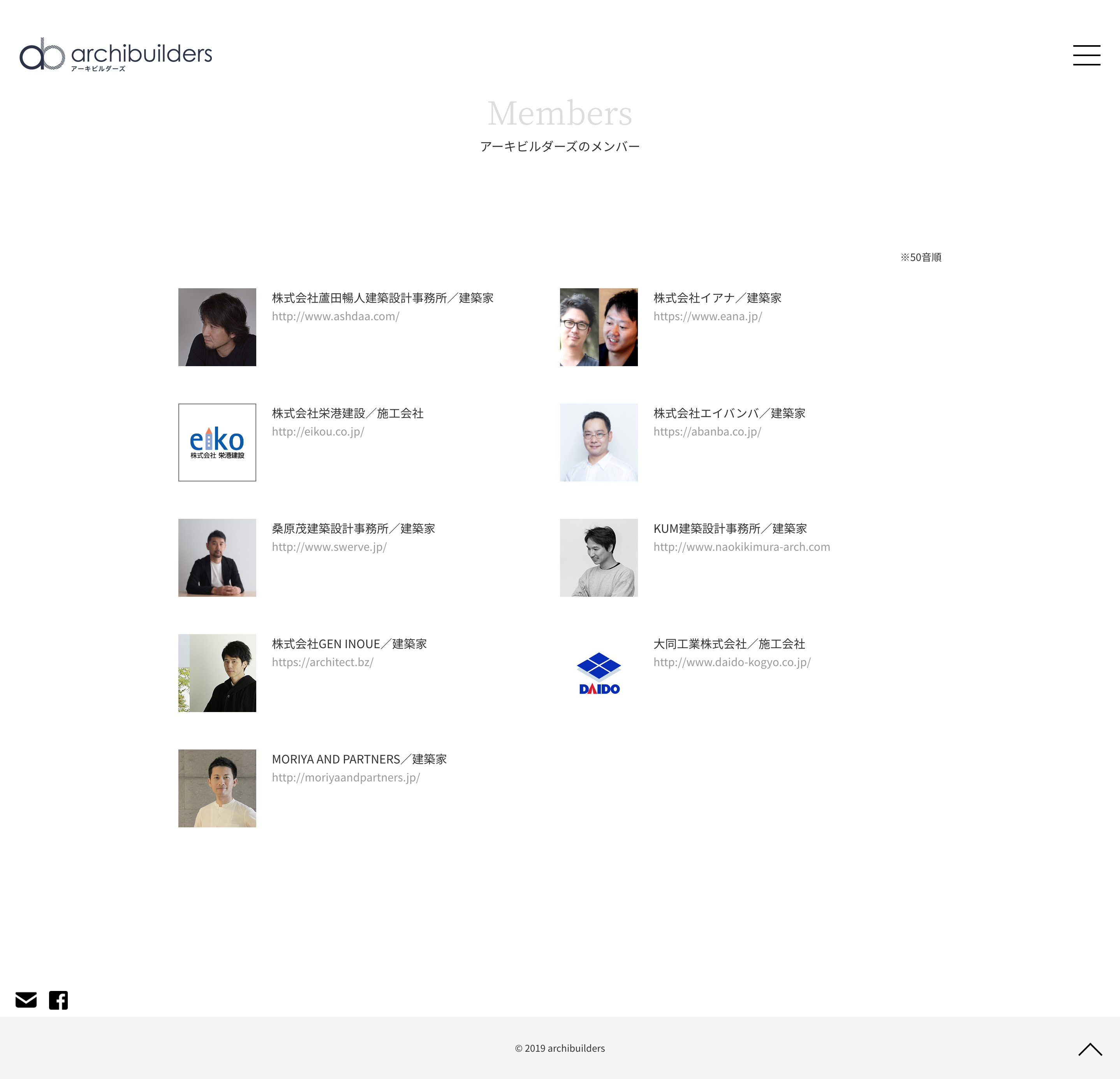Open the GEN INOUE member portrait
This screenshot has width=1120, height=1079.
coord(217,673)
